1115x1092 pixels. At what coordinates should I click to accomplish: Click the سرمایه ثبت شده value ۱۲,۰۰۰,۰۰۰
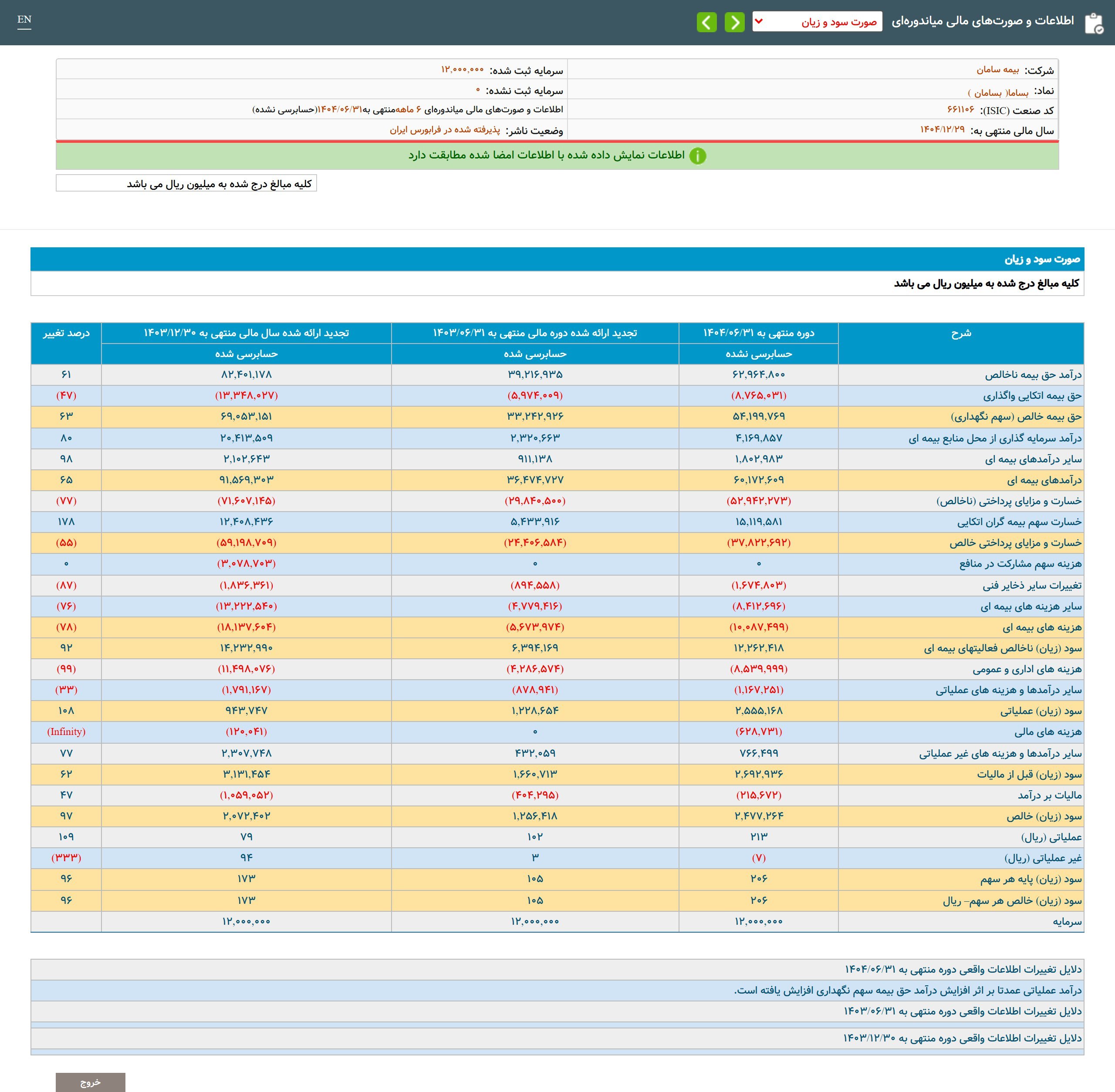point(462,70)
